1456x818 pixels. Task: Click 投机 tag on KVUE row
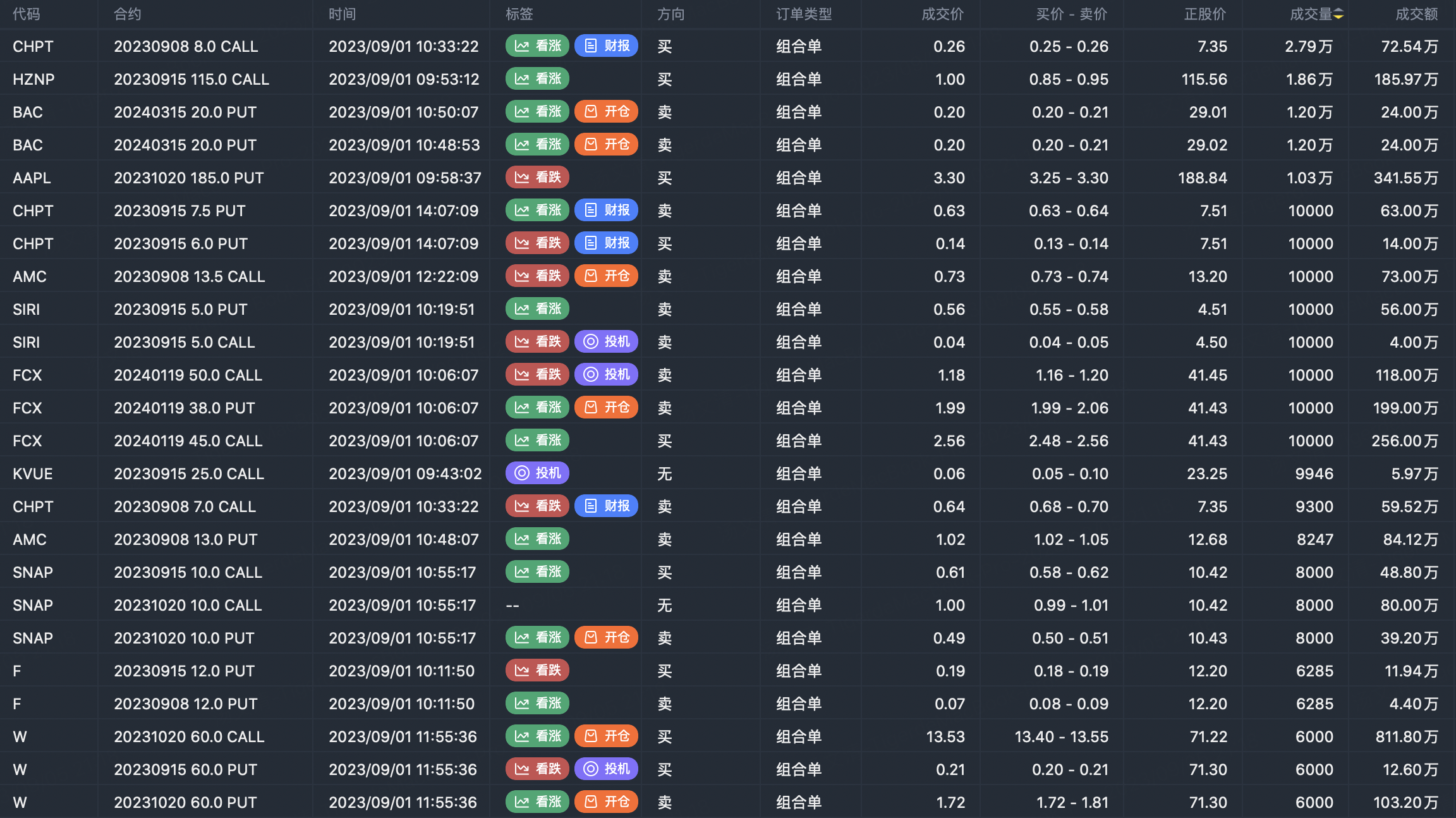pyautogui.click(x=537, y=473)
